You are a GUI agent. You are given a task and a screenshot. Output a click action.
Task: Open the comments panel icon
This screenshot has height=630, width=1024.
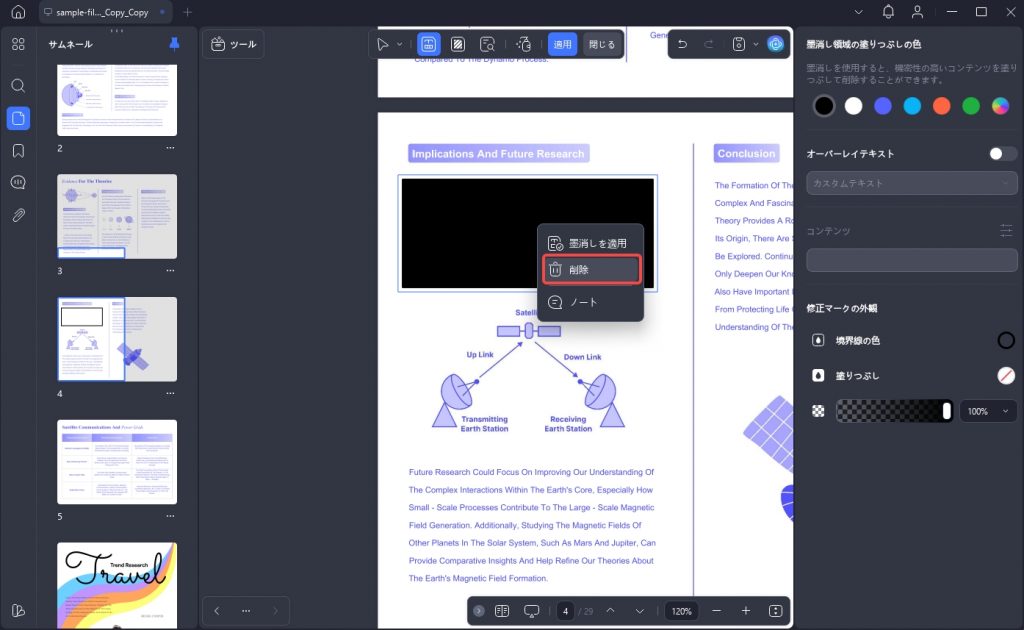pos(18,182)
